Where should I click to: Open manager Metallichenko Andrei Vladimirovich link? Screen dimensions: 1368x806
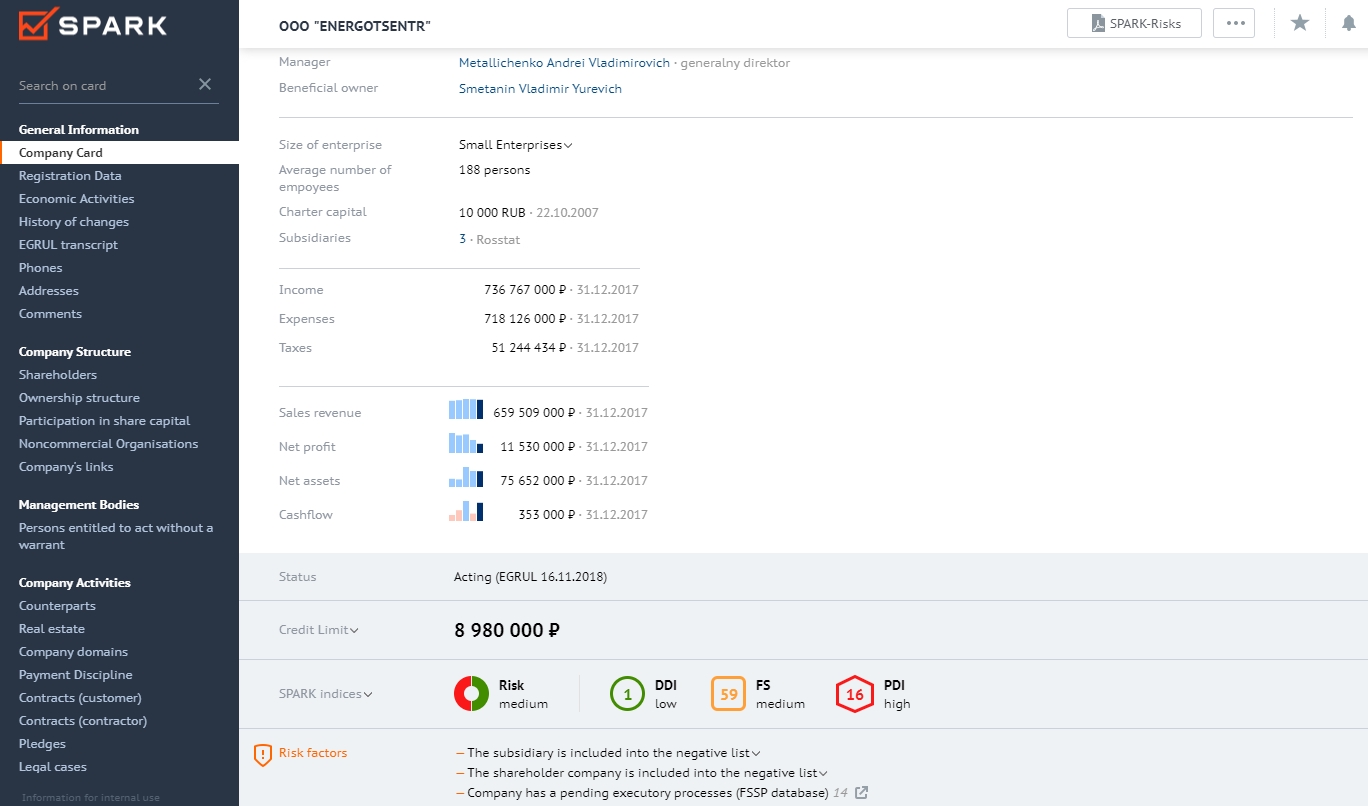(x=564, y=62)
